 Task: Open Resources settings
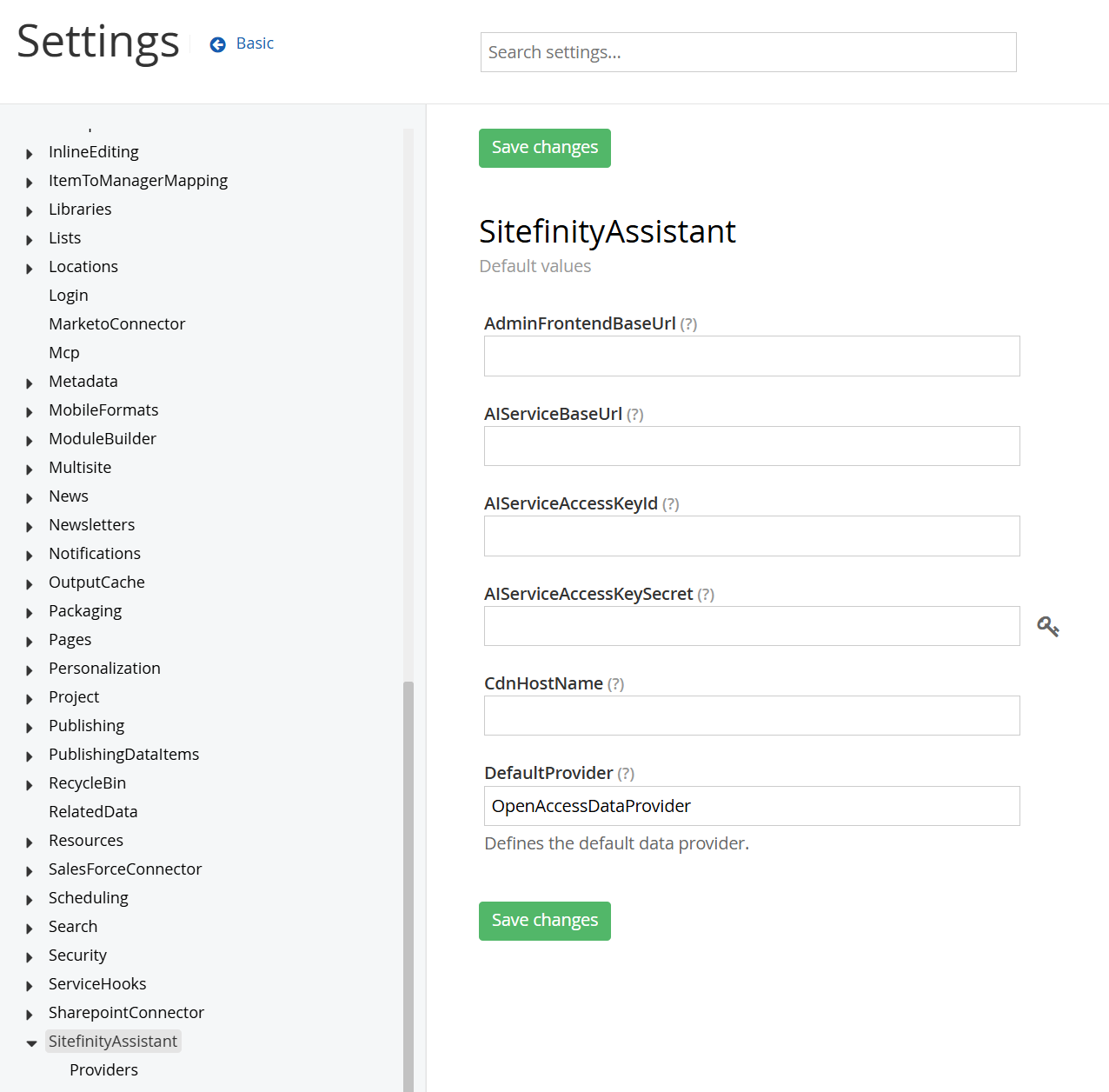click(86, 841)
